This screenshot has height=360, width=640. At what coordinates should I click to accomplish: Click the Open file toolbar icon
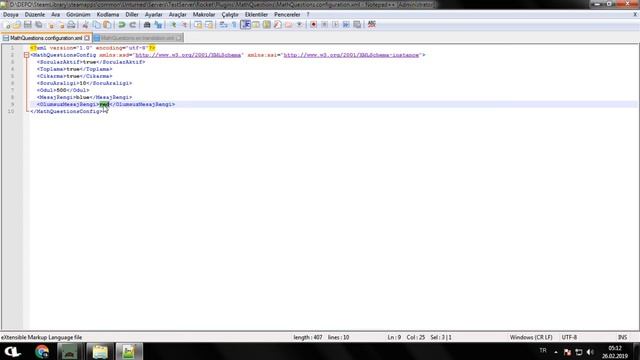tap(17, 25)
